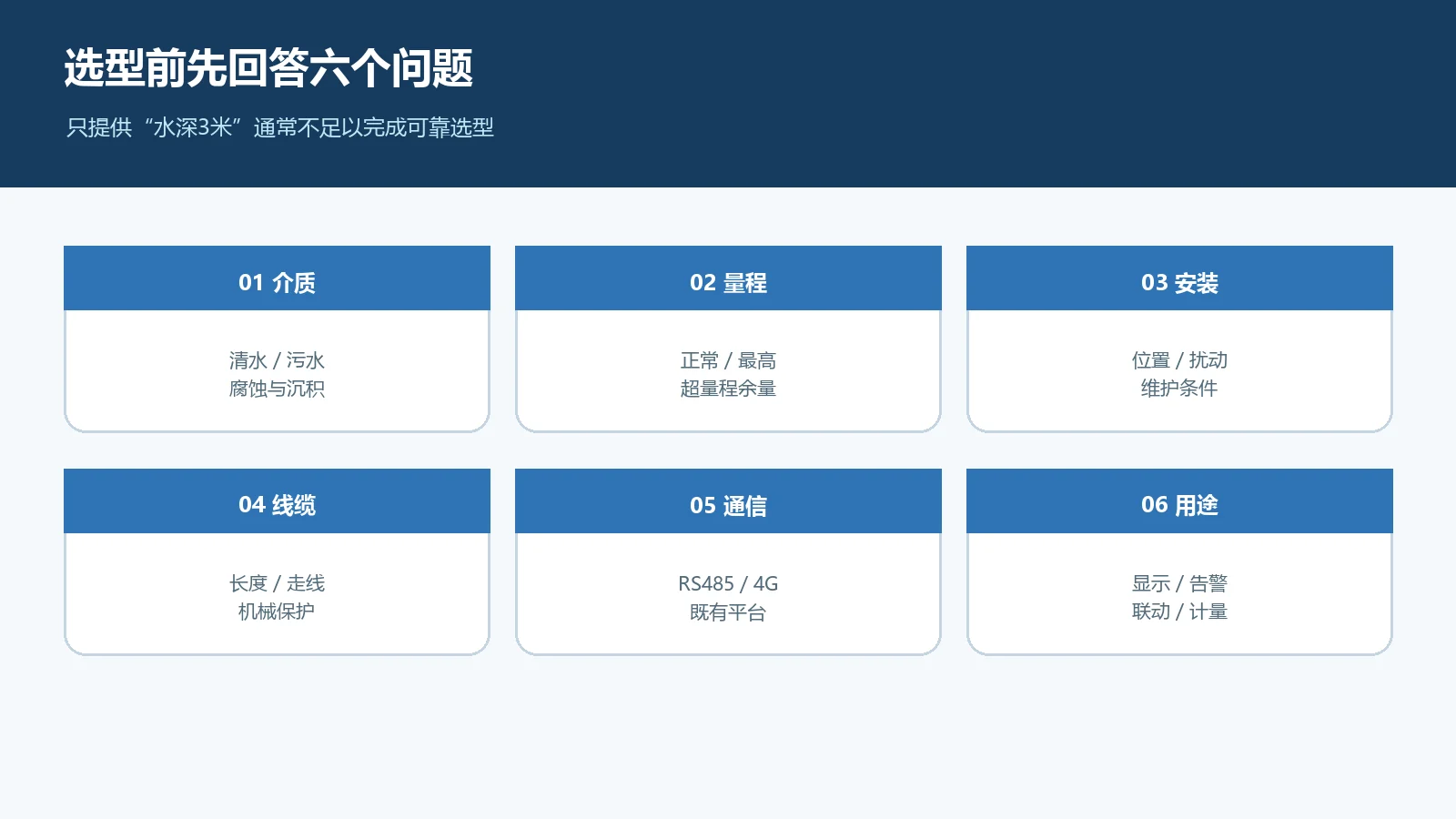Image resolution: width=1456 pixels, height=819 pixels.
Task: Select the text 机械保护
Action: [277, 612]
